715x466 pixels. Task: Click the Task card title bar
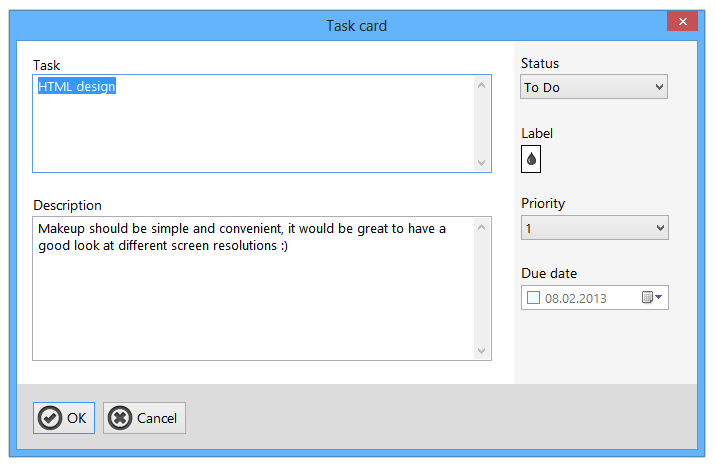coord(357,26)
